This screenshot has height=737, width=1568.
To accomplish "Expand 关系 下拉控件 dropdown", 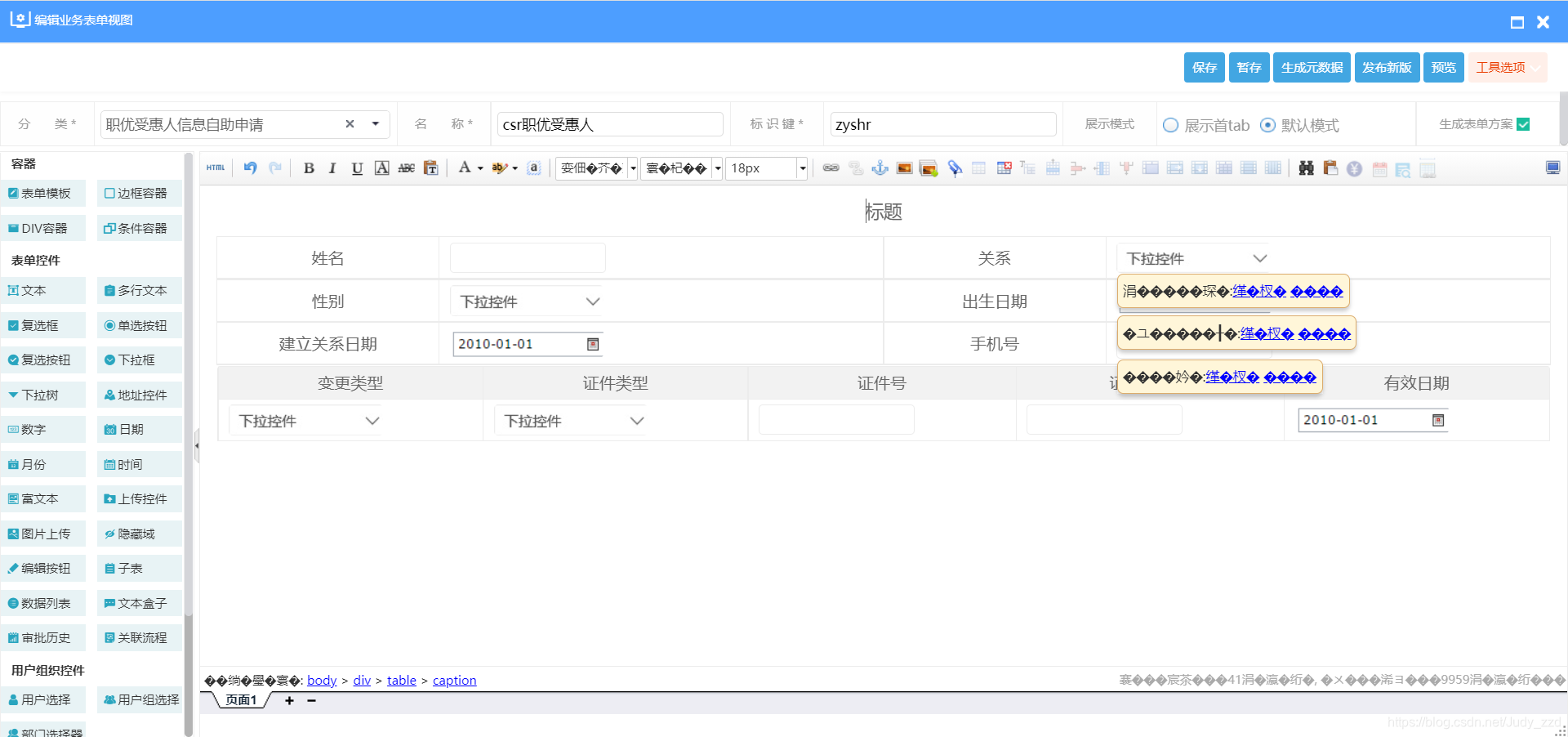I will click(x=1260, y=258).
